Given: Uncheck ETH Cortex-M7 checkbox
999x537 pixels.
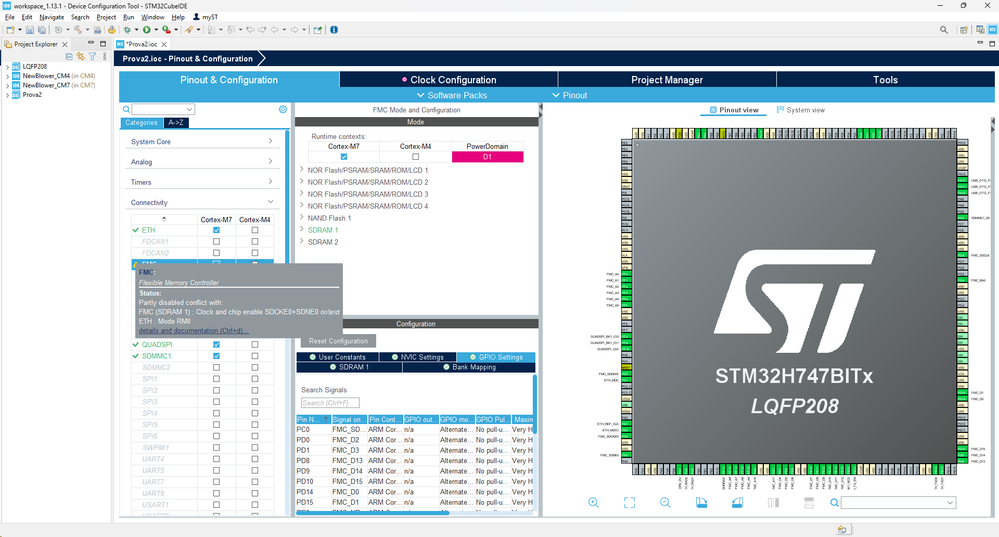Looking at the screenshot, I should (x=217, y=230).
